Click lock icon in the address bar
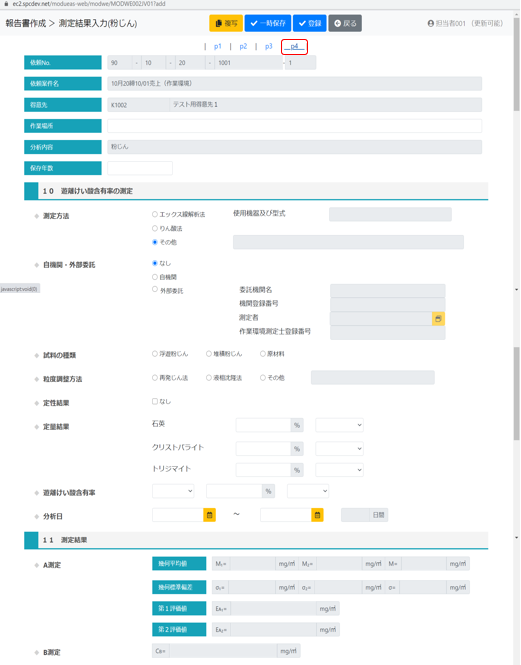Viewport: 521px width, 665px height. tap(6, 3)
